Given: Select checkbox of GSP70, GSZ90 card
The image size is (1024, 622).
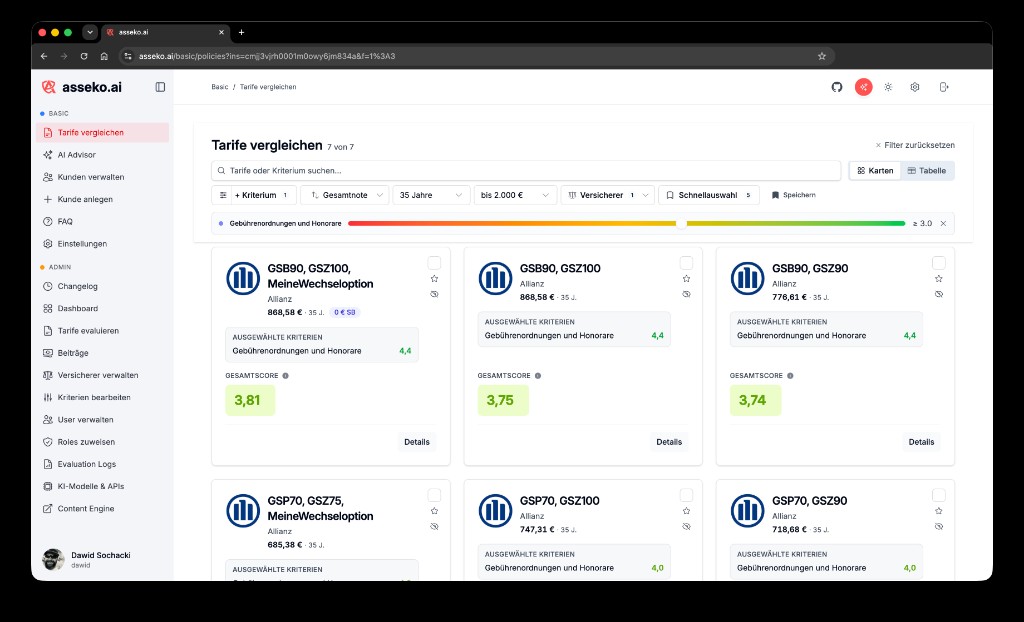Looking at the screenshot, I should point(938,495).
